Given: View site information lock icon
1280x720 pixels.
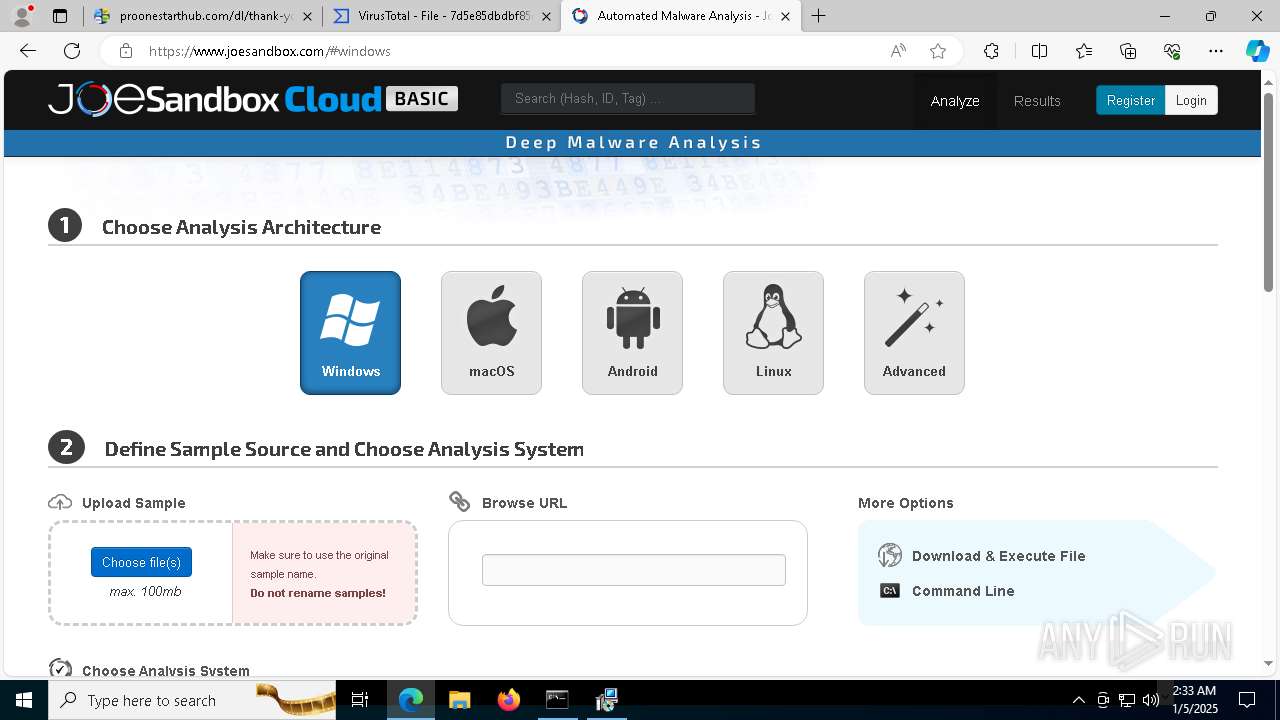Looking at the screenshot, I should tap(125, 51).
